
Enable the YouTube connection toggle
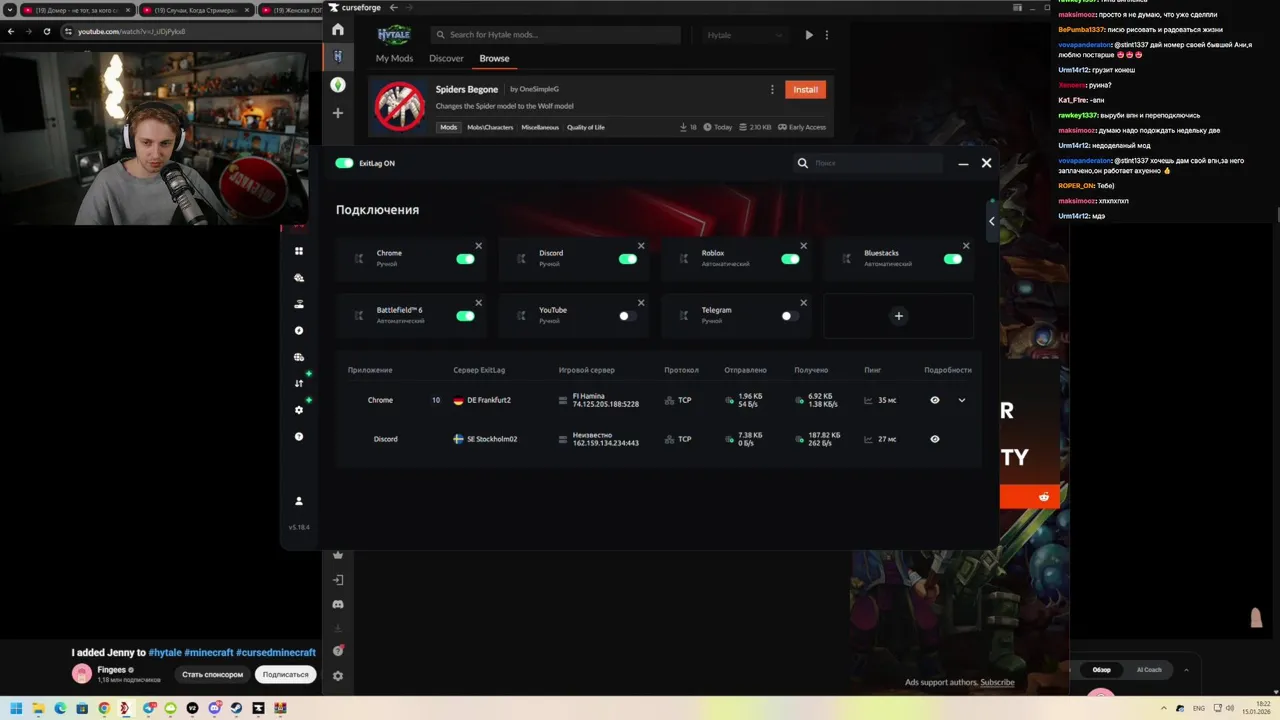[x=627, y=316]
